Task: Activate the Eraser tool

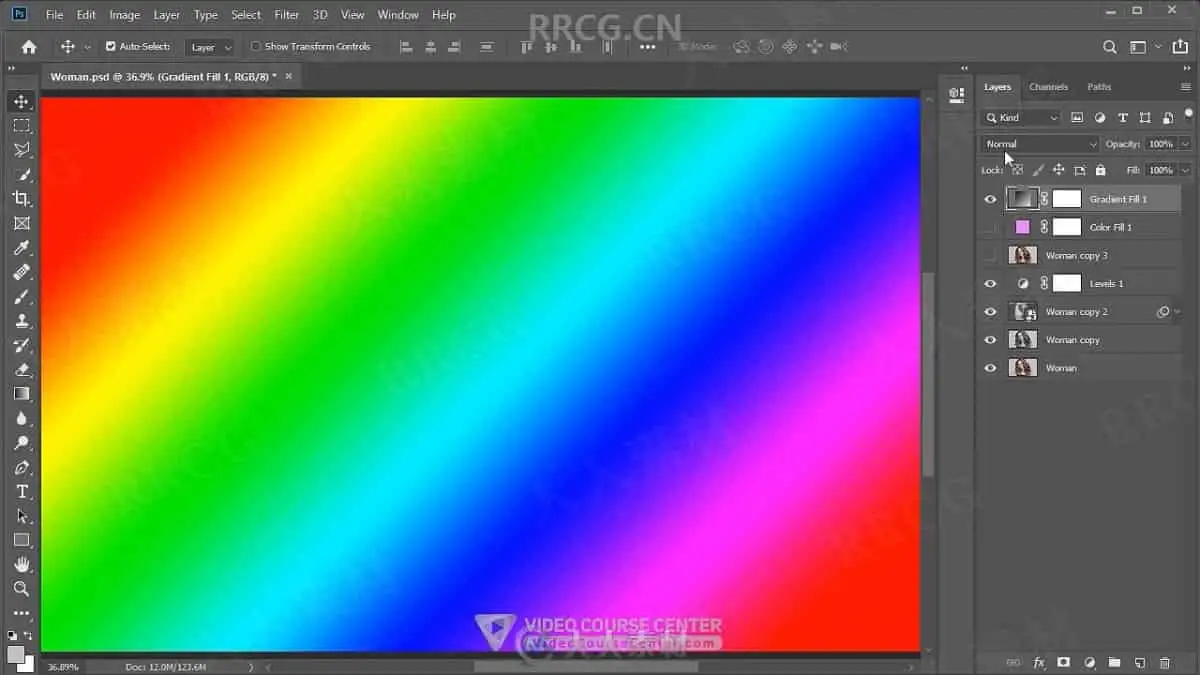Action: coord(22,370)
